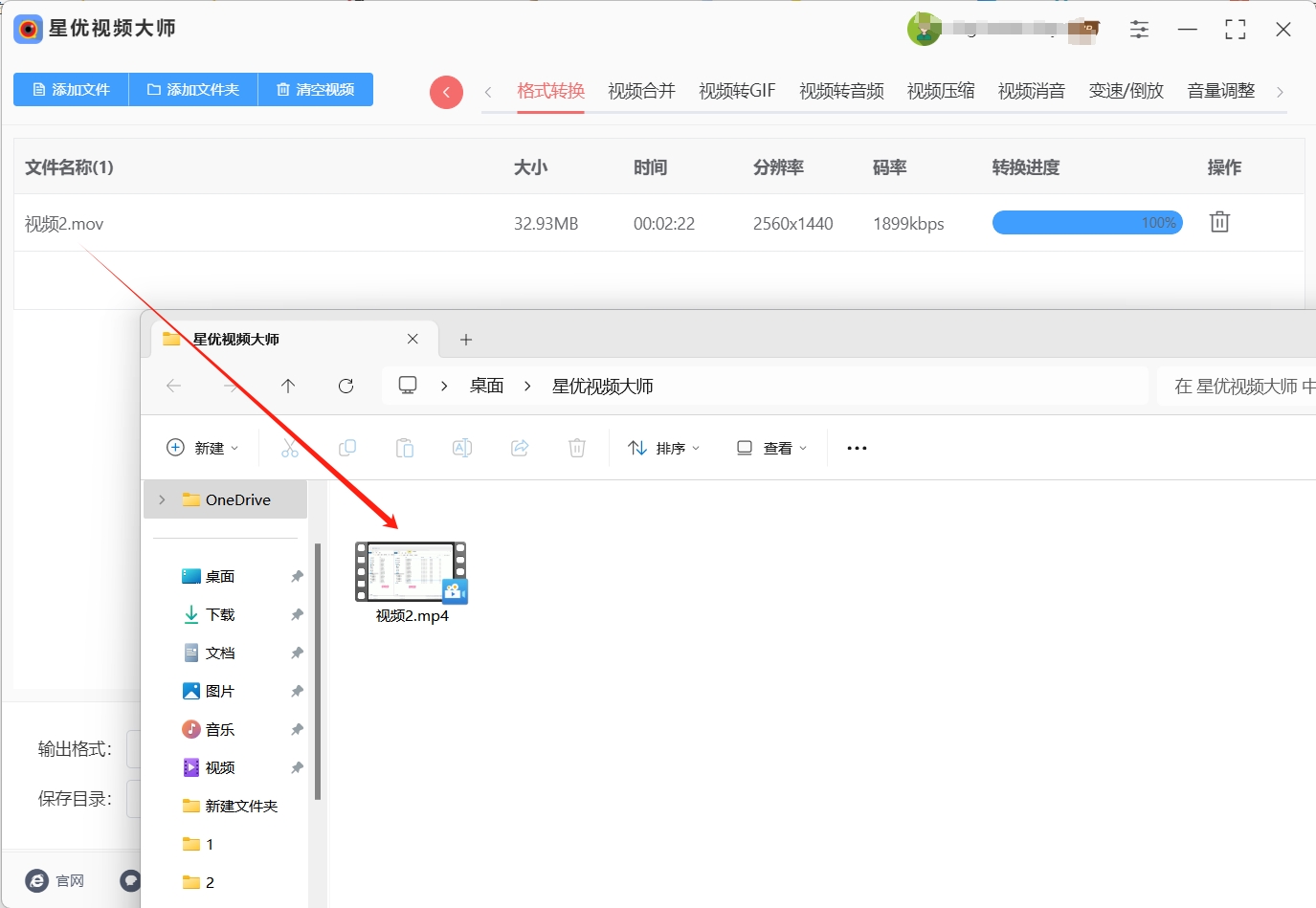Click the 添加文件夹 button
1316x908 pixels.
pyautogui.click(x=193, y=90)
